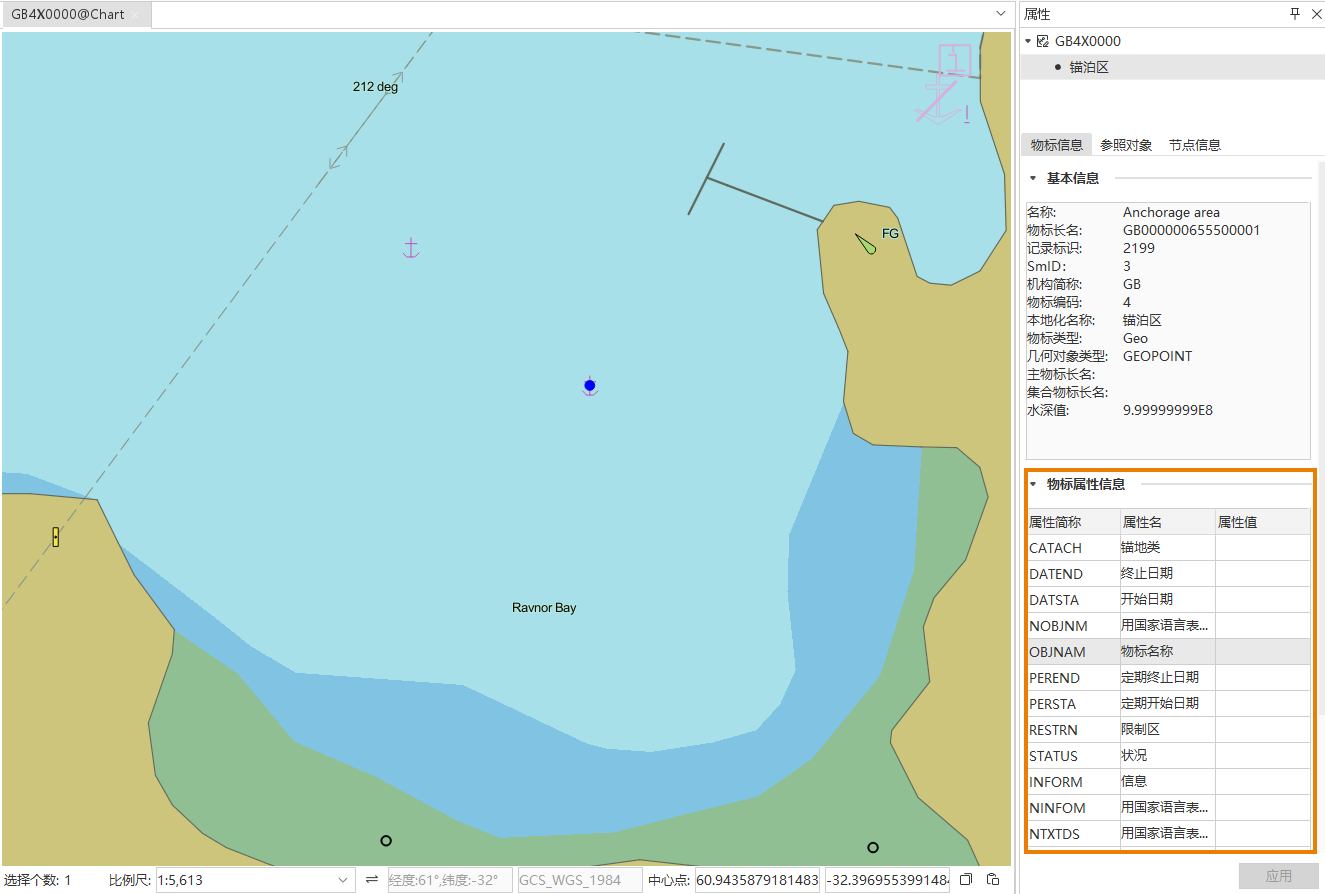
Task: Click the magenta anchor symbol on chart
Action: tap(410, 248)
